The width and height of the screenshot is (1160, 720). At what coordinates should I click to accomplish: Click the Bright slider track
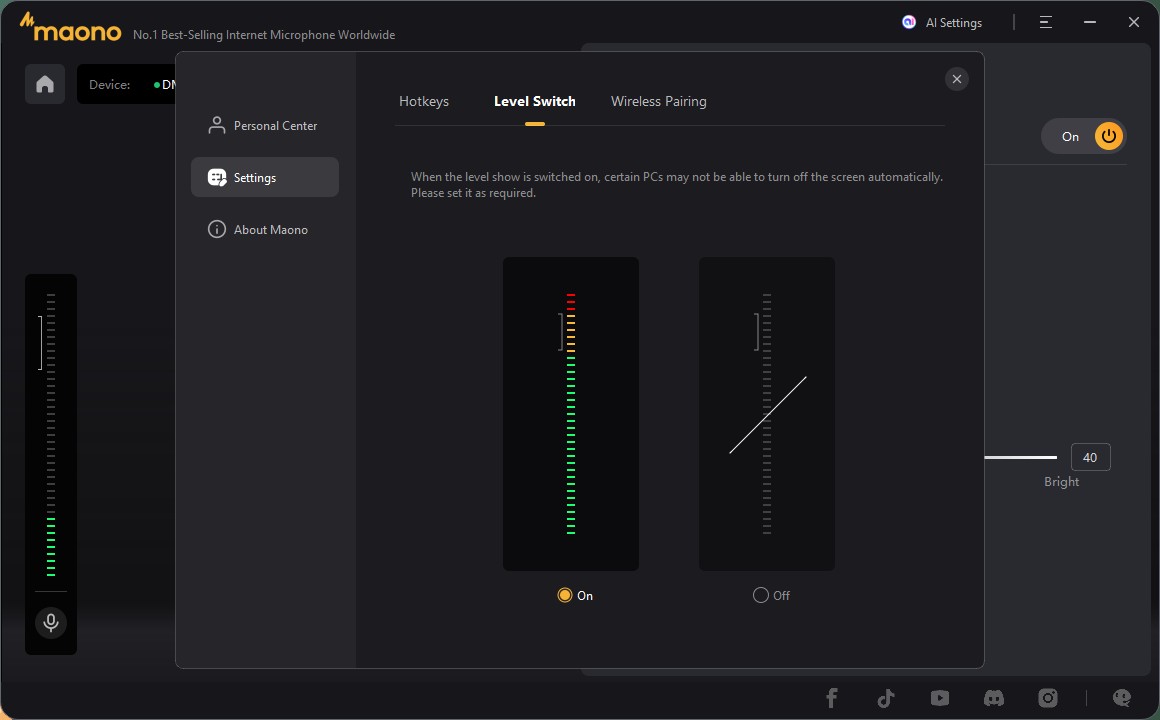point(1020,457)
